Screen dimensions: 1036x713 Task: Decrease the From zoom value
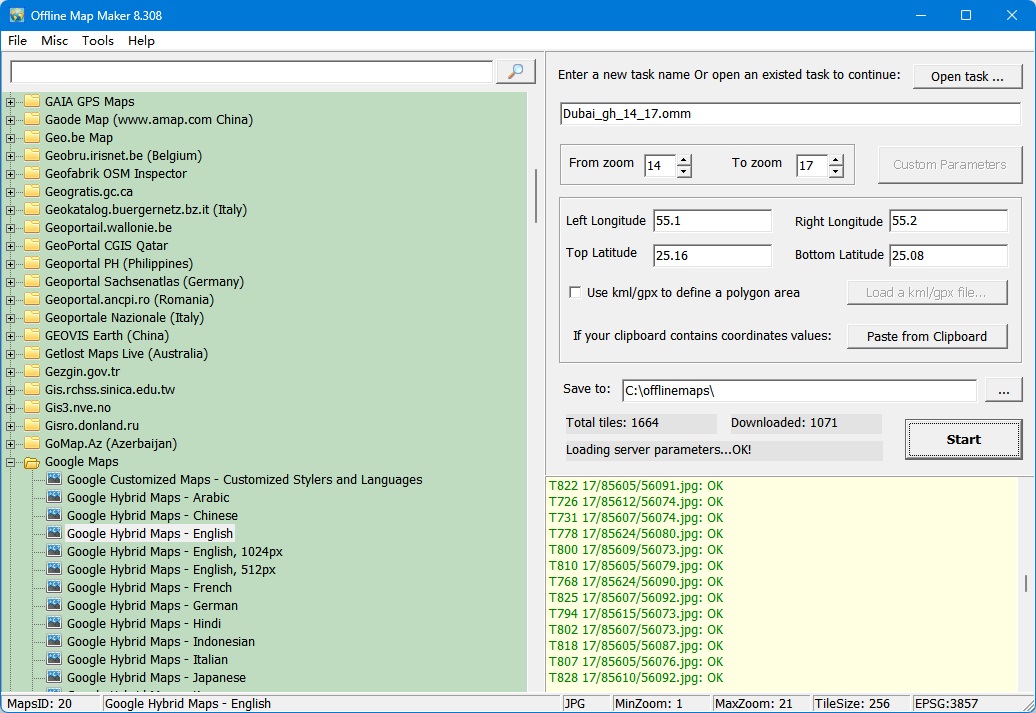684,171
